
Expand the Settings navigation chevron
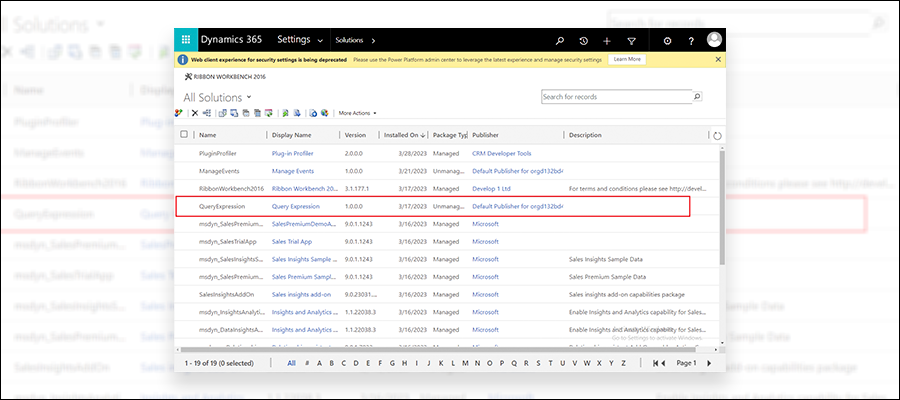click(x=320, y=41)
